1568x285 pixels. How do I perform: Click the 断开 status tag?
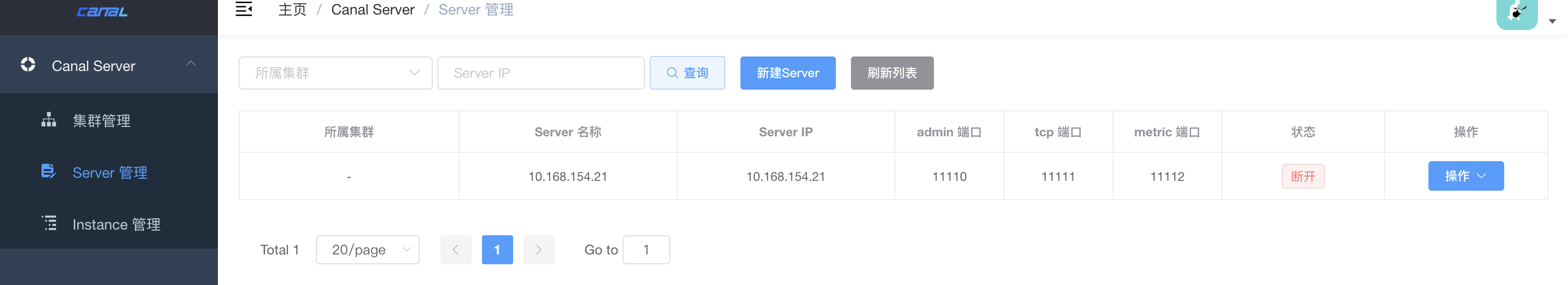[x=1303, y=176]
